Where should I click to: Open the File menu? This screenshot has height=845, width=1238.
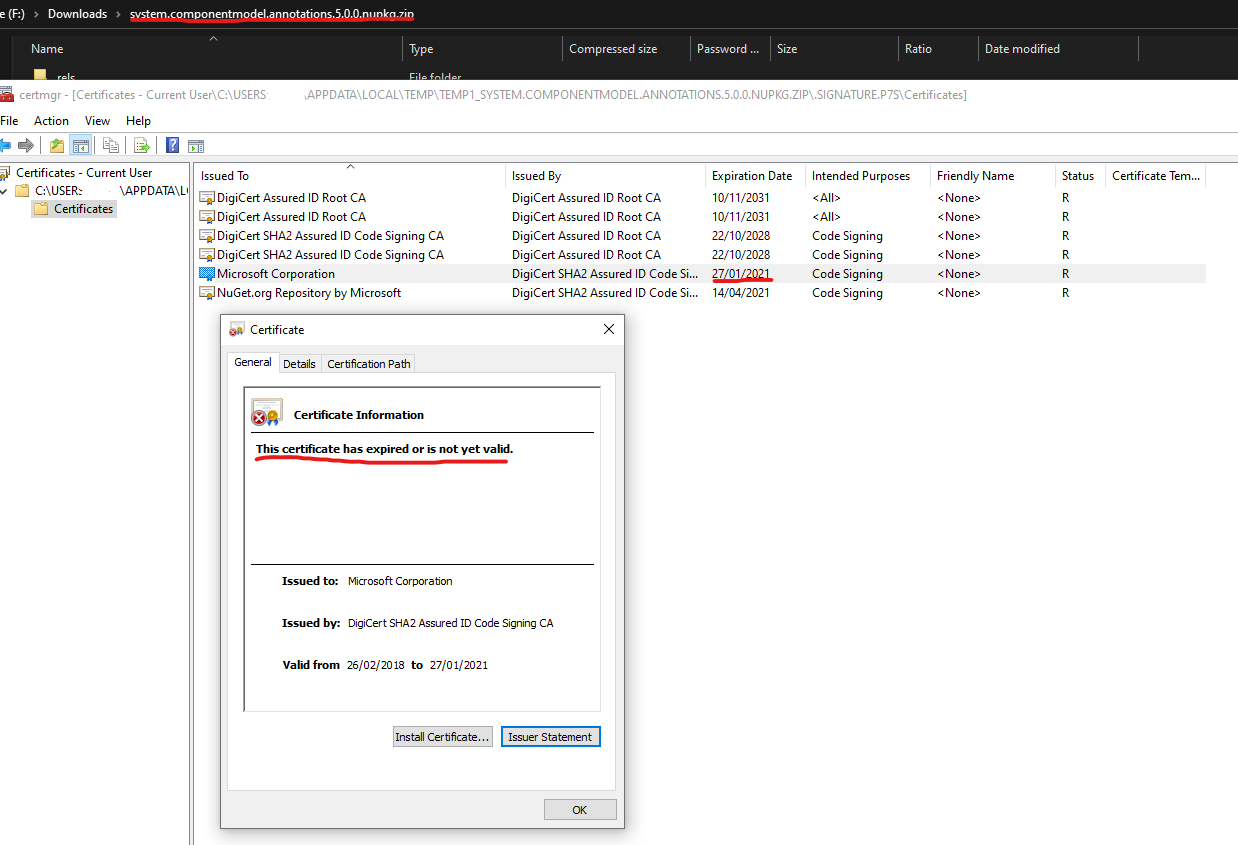tap(9, 121)
